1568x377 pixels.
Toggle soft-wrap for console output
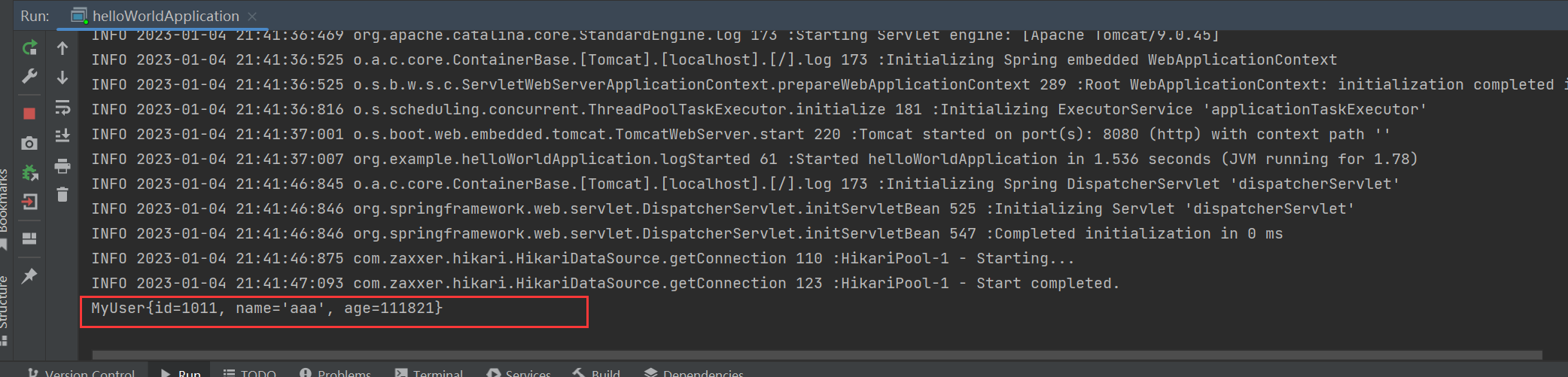(62, 108)
